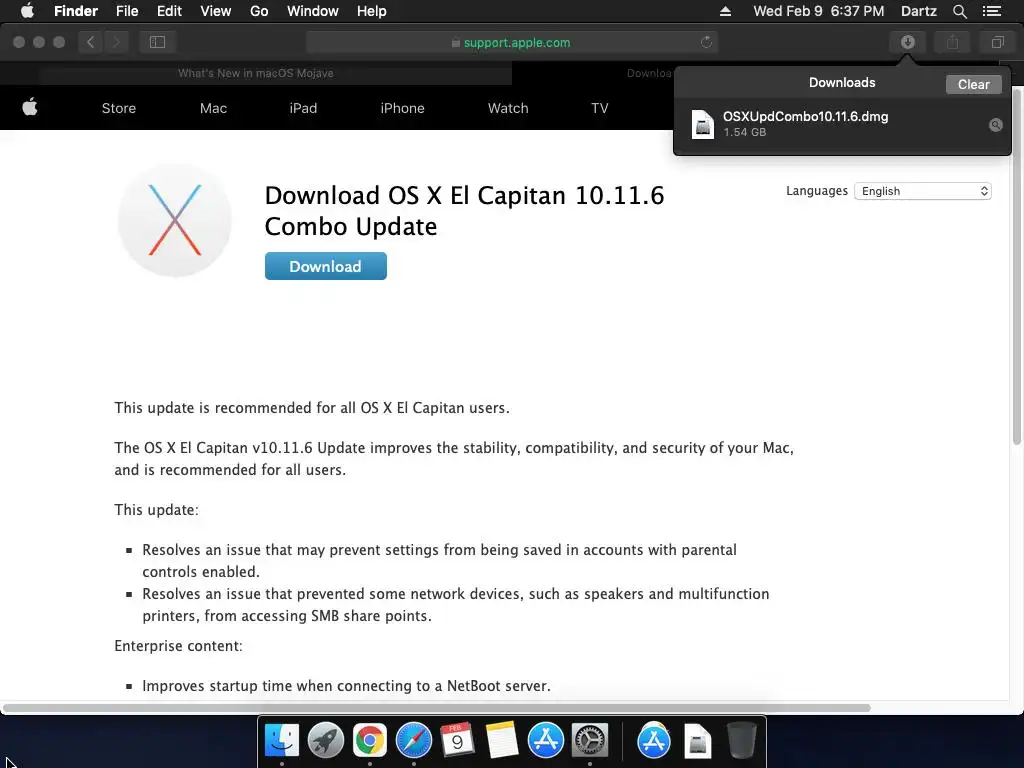
Task: Toggle the Safari downloads button
Action: coord(907,42)
